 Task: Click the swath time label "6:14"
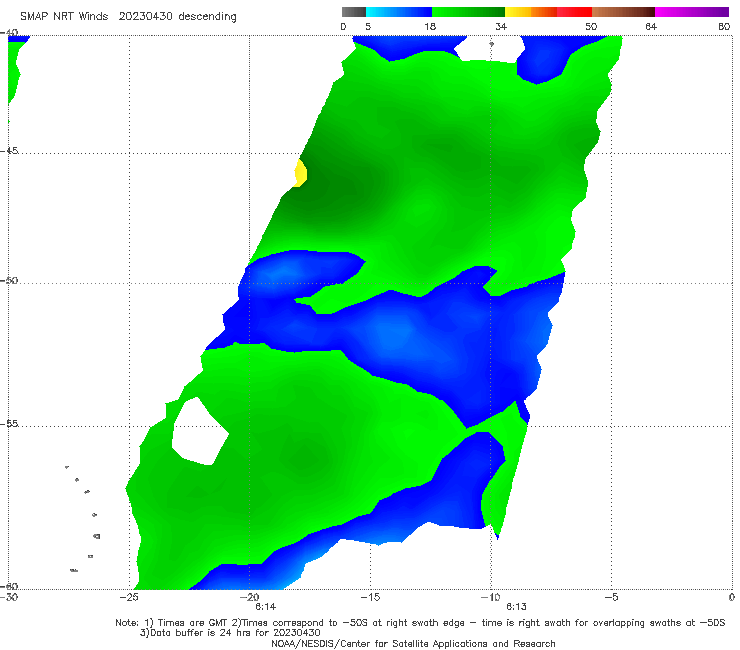coord(266,607)
